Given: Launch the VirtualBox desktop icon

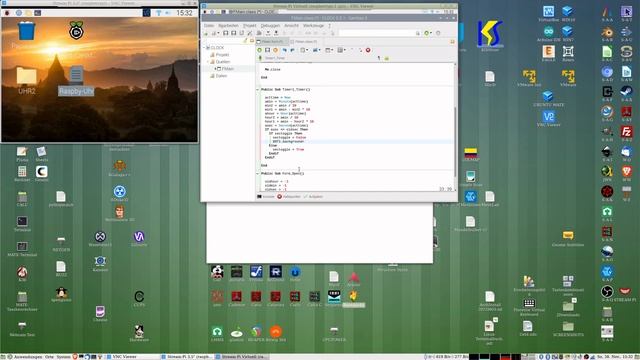Looking at the screenshot, I should (x=549, y=13).
